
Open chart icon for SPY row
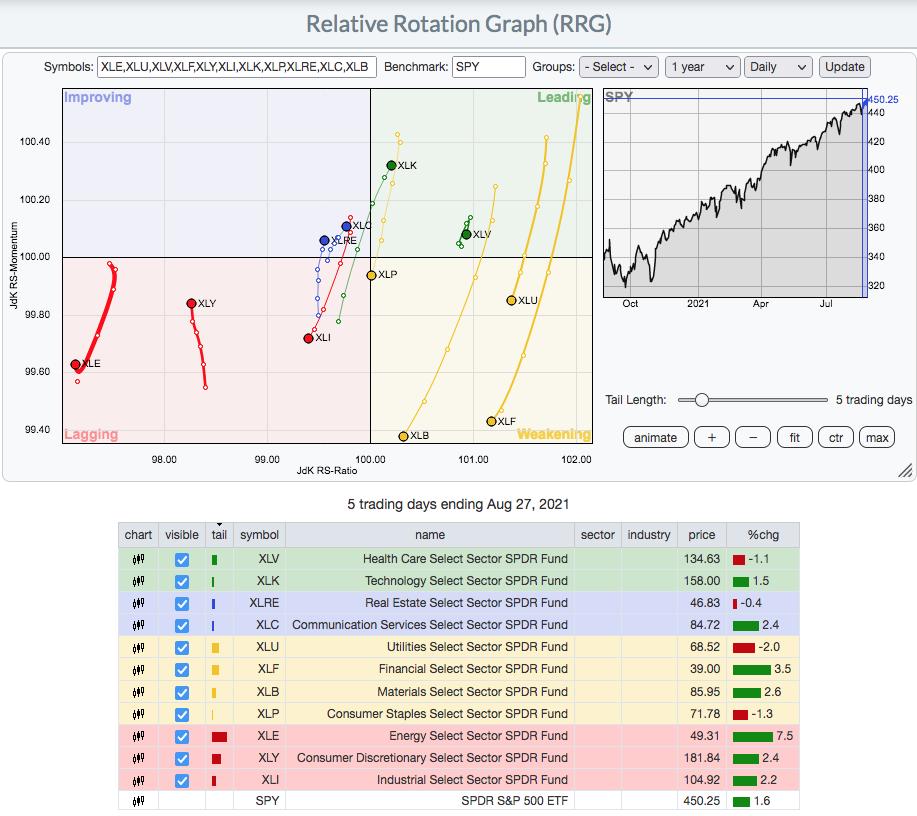tap(138, 801)
